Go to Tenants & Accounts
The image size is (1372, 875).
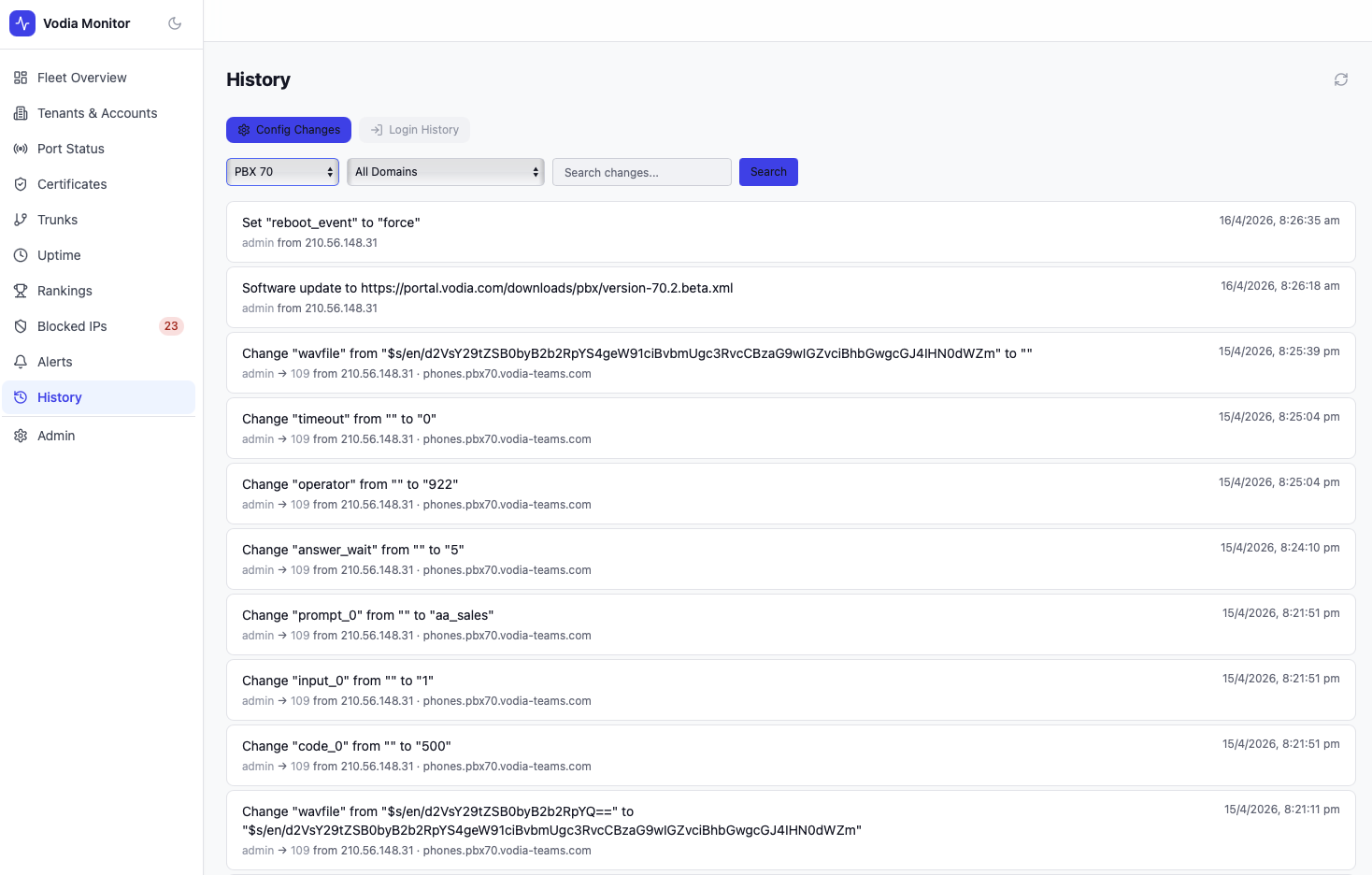point(96,113)
